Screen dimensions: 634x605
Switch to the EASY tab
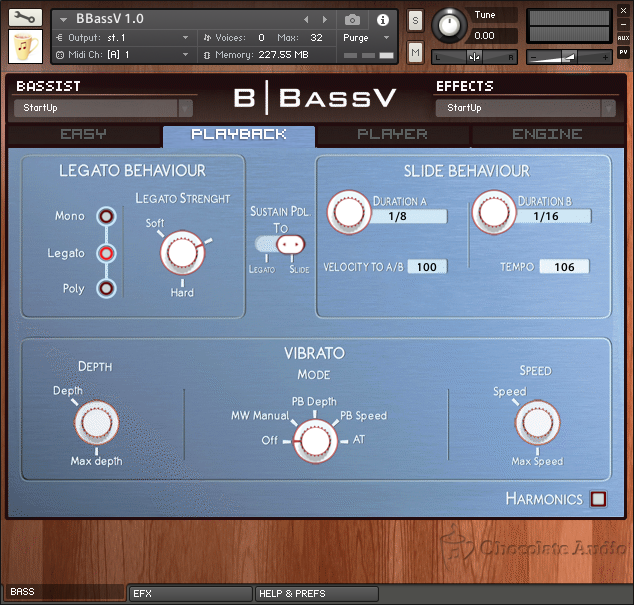tap(84, 134)
